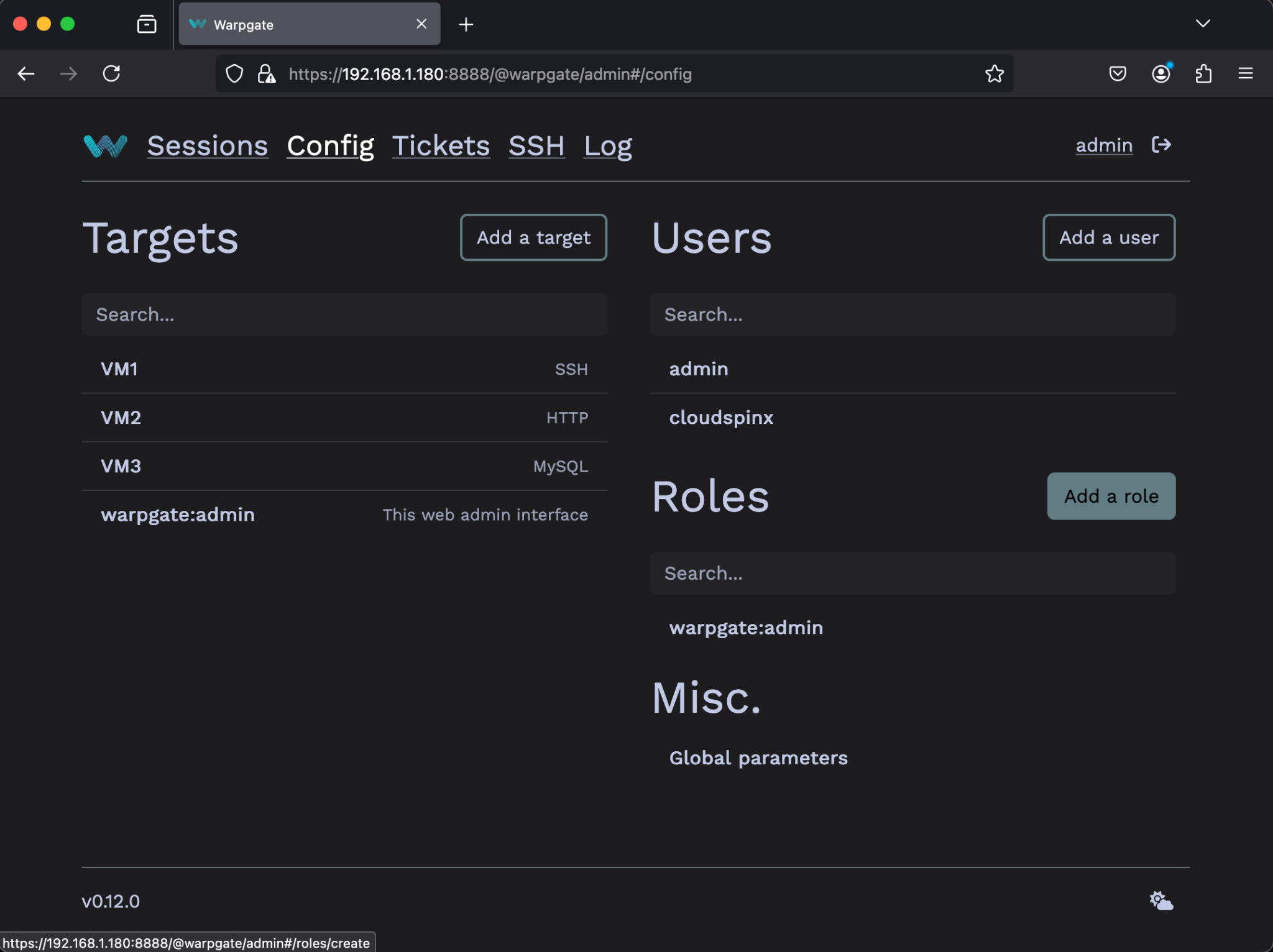Click the Add a role button

pos(1111,496)
